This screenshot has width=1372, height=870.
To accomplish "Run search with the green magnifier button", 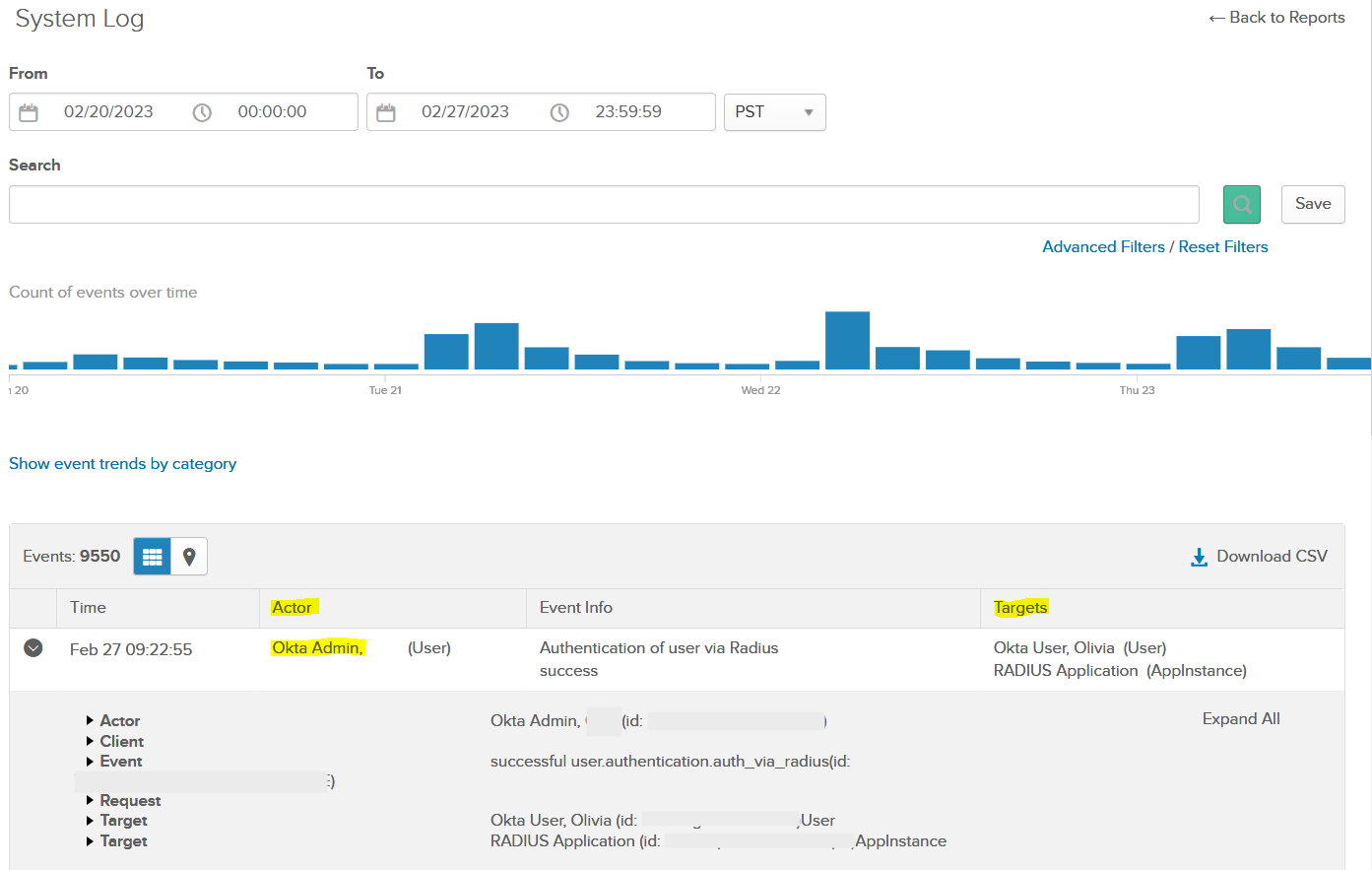I will (1241, 204).
